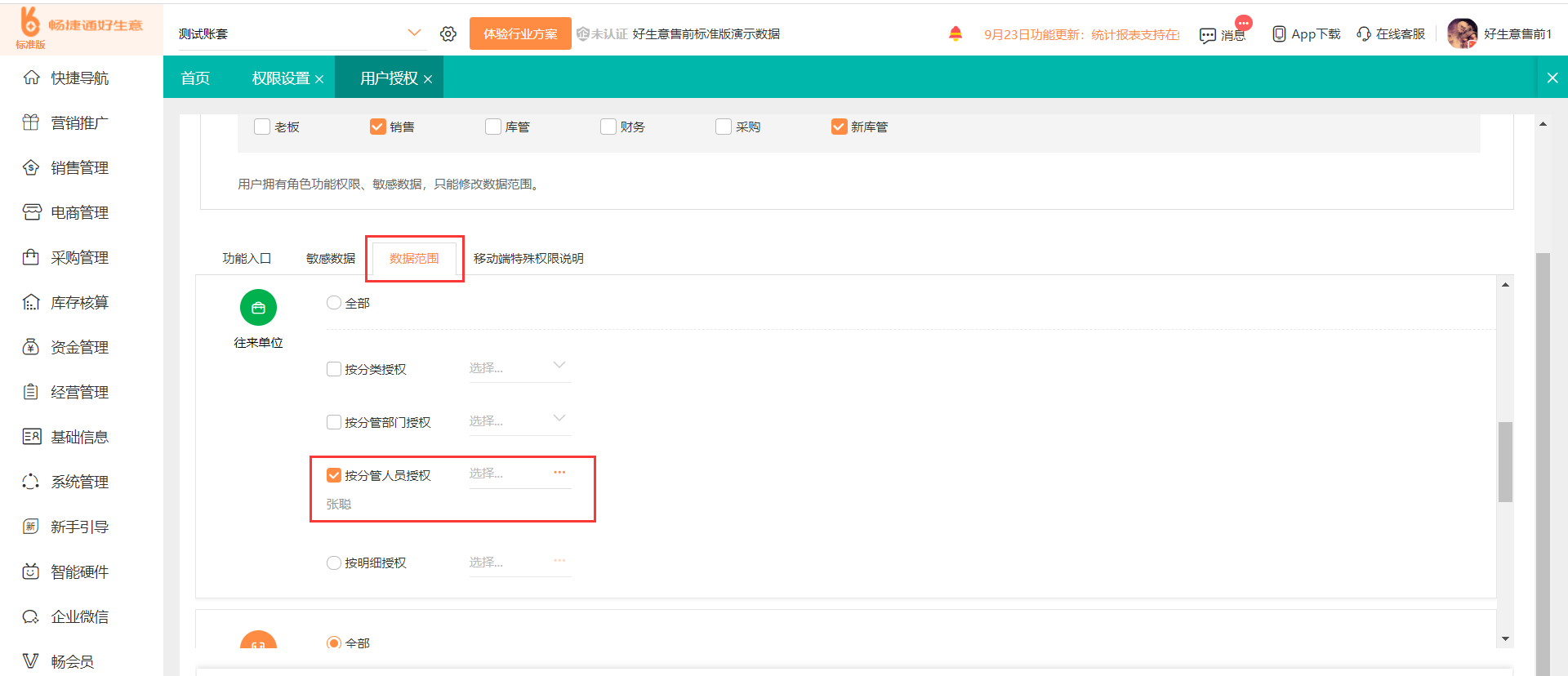Expand the 测试账套 account dropdown
1568x676 pixels.
click(414, 33)
